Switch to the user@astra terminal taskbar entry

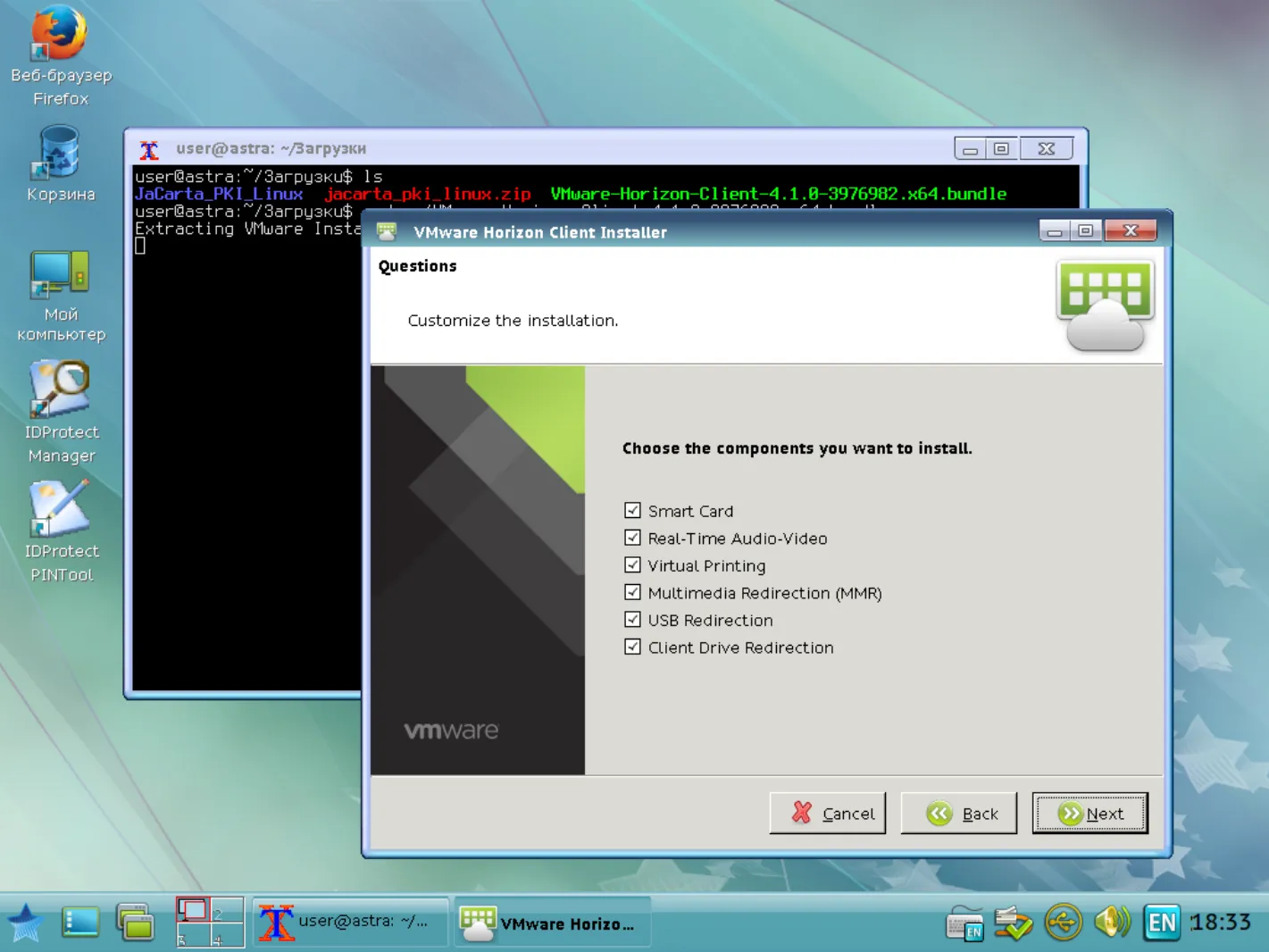tap(350, 923)
